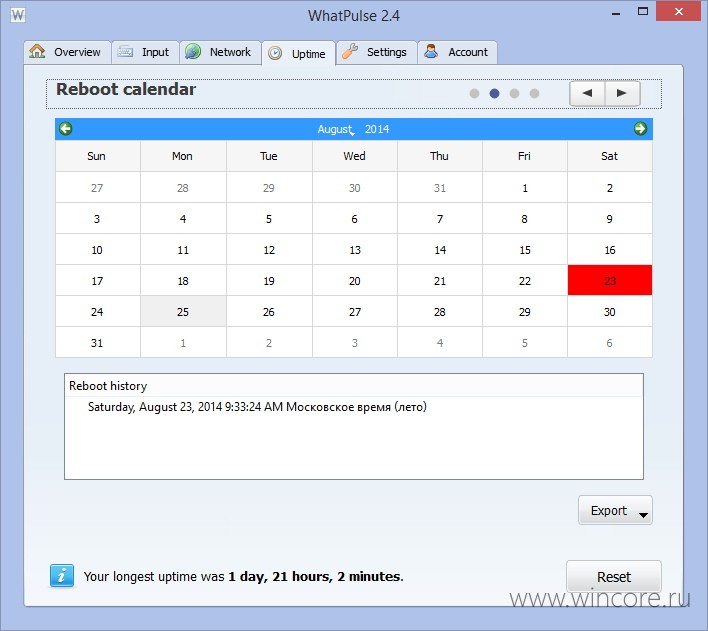Select August 31 in the calendar
Screen dimensions: 708x631
97,343
